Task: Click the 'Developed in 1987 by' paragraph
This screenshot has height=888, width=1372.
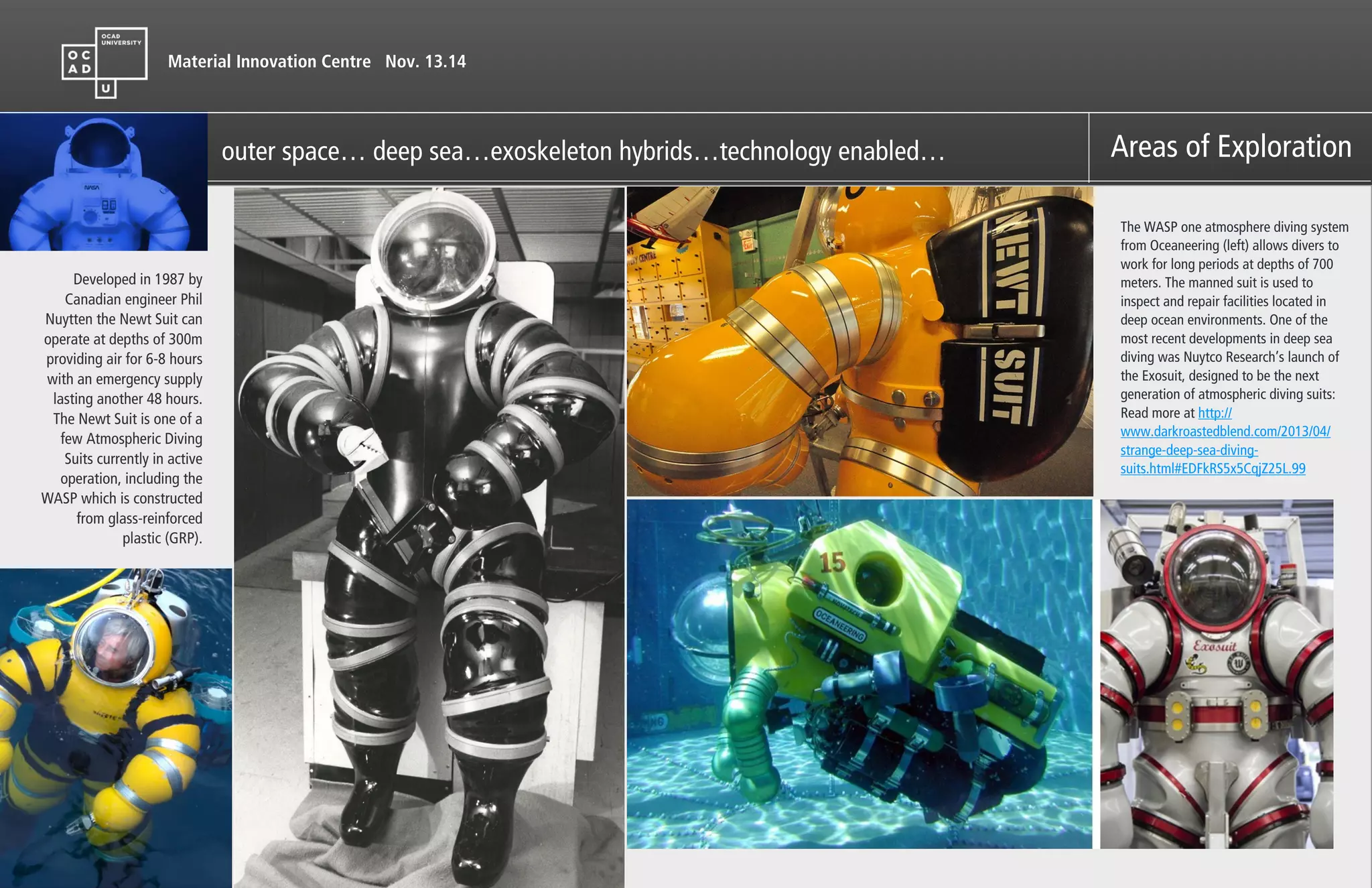Action: (123, 409)
